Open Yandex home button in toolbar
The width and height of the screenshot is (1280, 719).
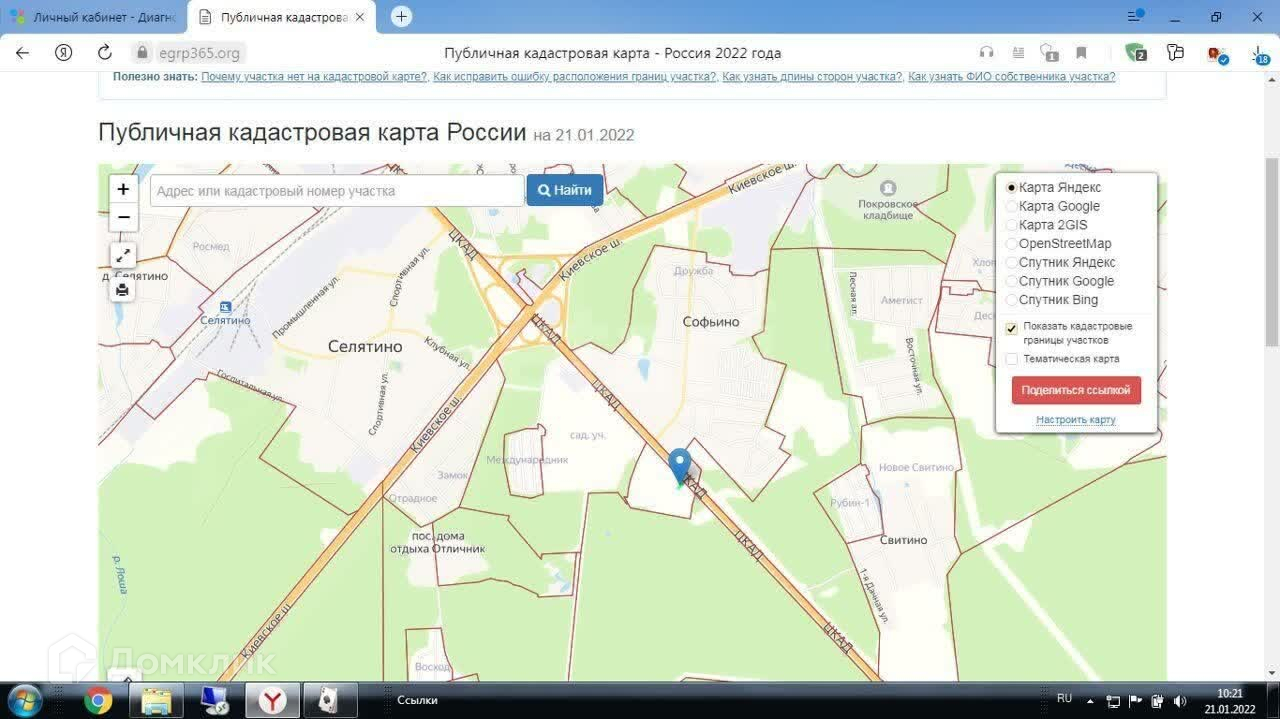pyautogui.click(x=63, y=53)
